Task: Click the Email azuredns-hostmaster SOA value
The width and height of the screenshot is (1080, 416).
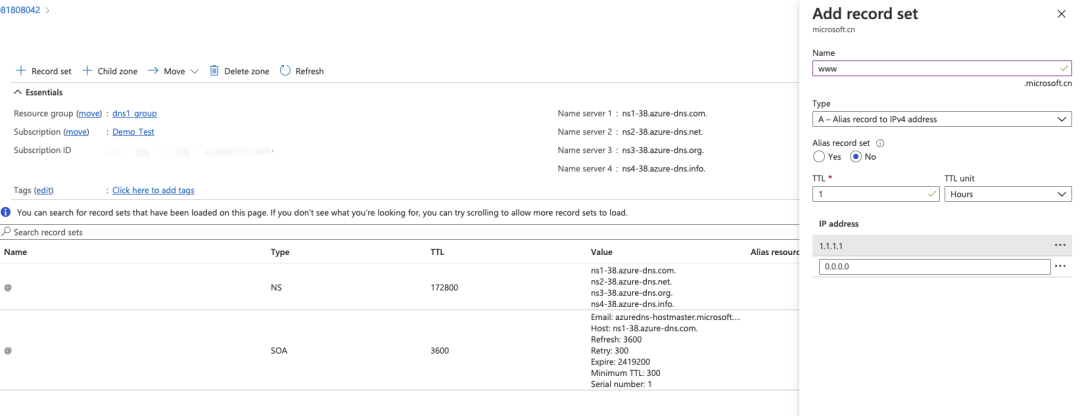Action: point(665,318)
